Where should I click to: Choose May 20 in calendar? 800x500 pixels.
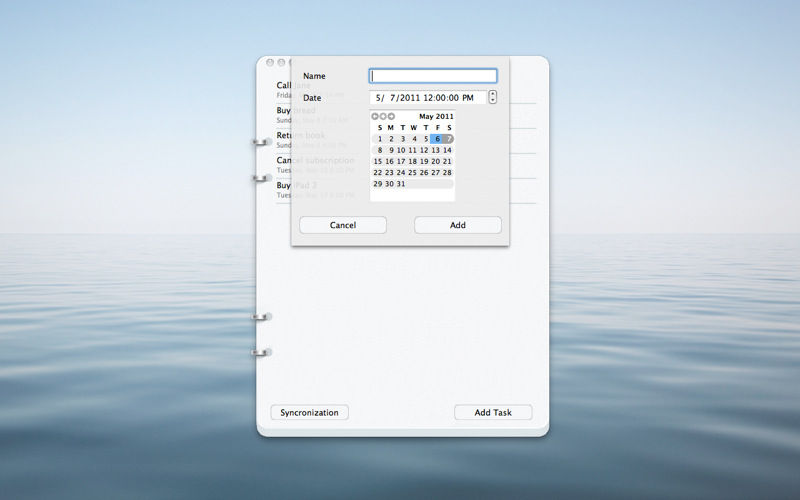436,161
